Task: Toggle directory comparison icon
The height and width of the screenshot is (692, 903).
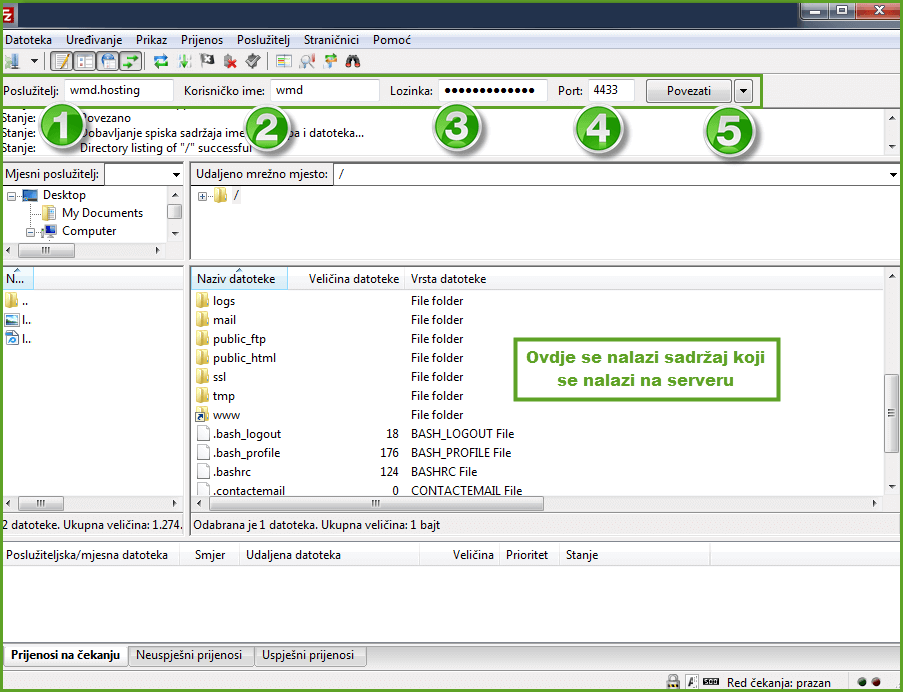Action: [307, 61]
